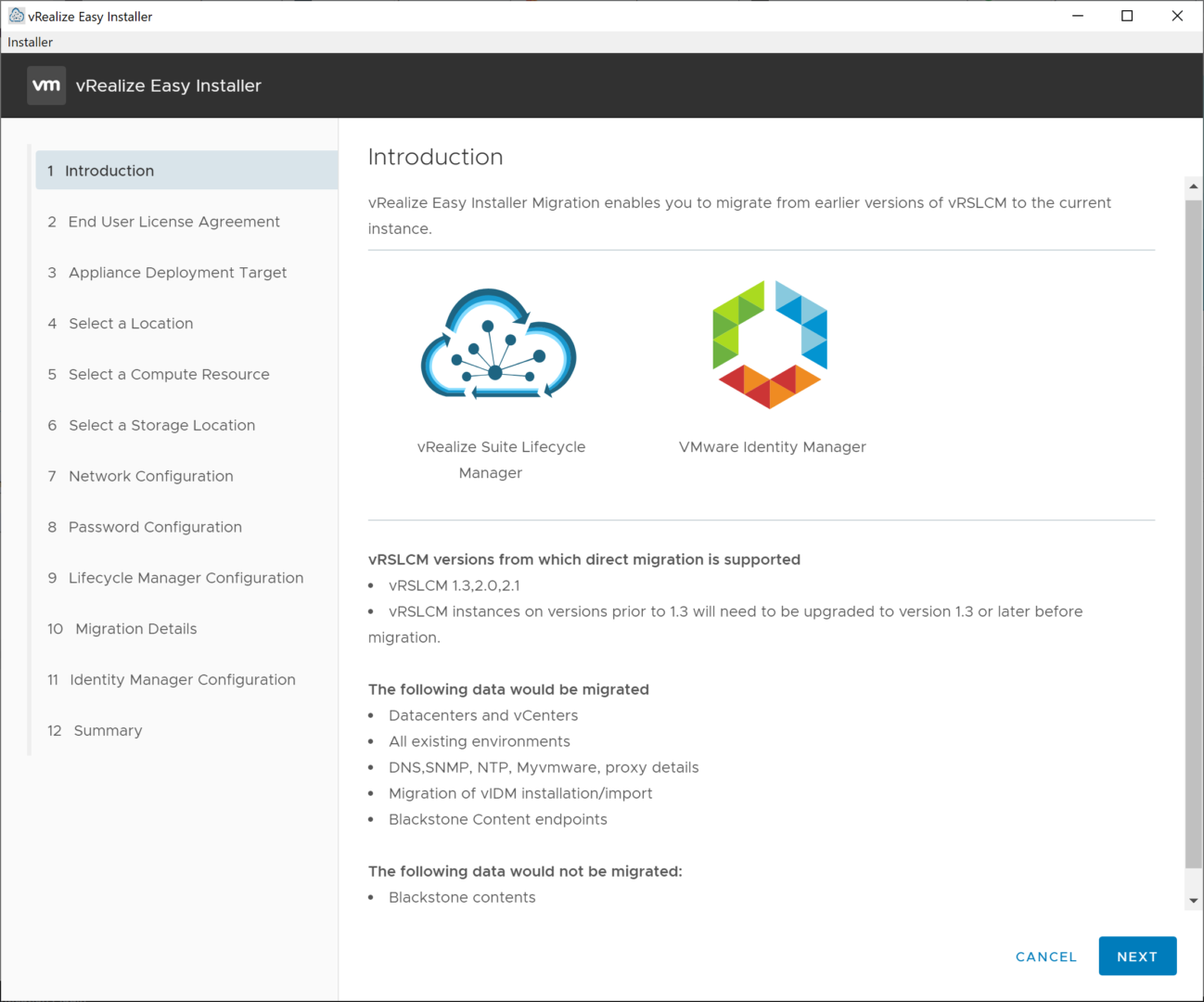The width and height of the screenshot is (1204, 1002).
Task: Select the Introduction step
Action: 109,171
